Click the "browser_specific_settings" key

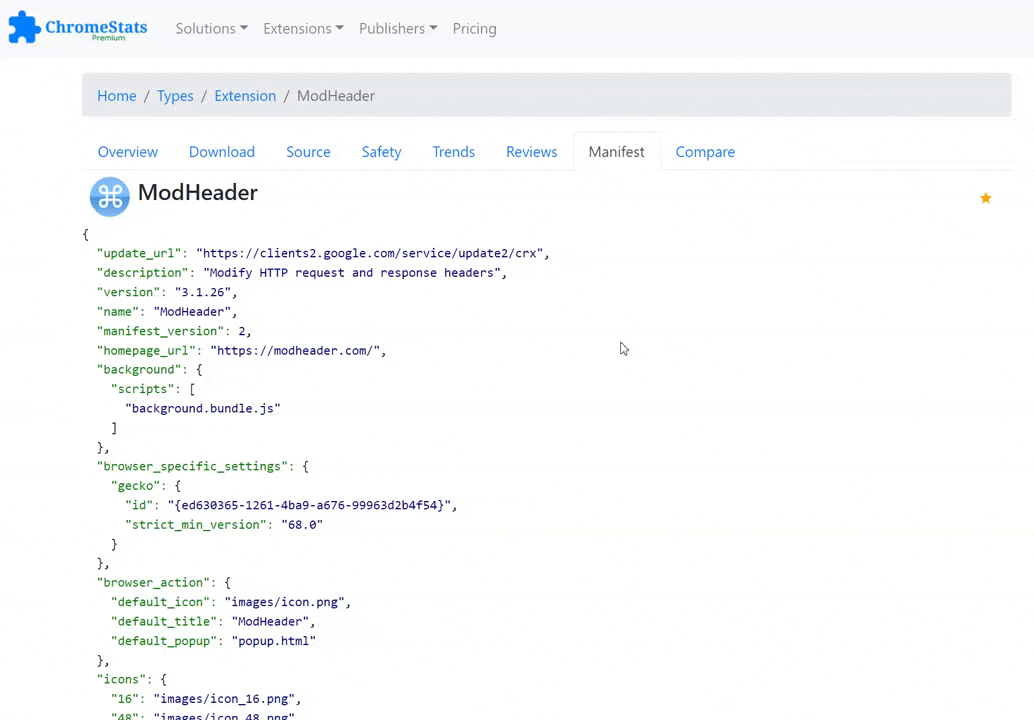193,467
